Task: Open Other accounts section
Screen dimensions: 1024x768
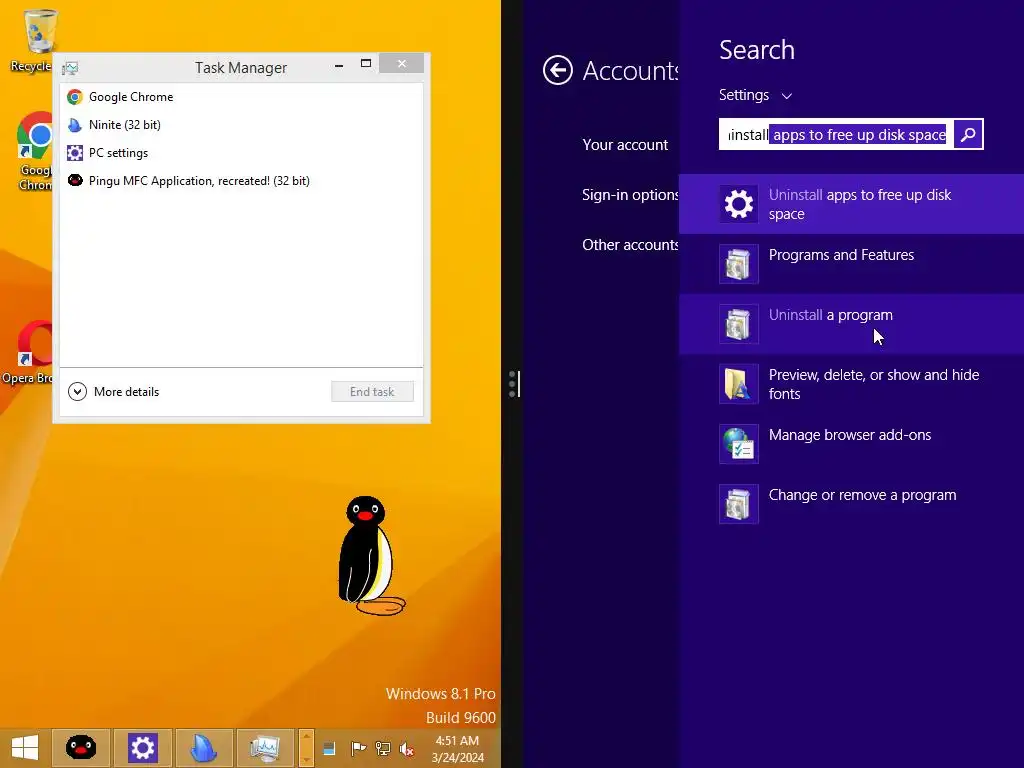Action: (630, 245)
